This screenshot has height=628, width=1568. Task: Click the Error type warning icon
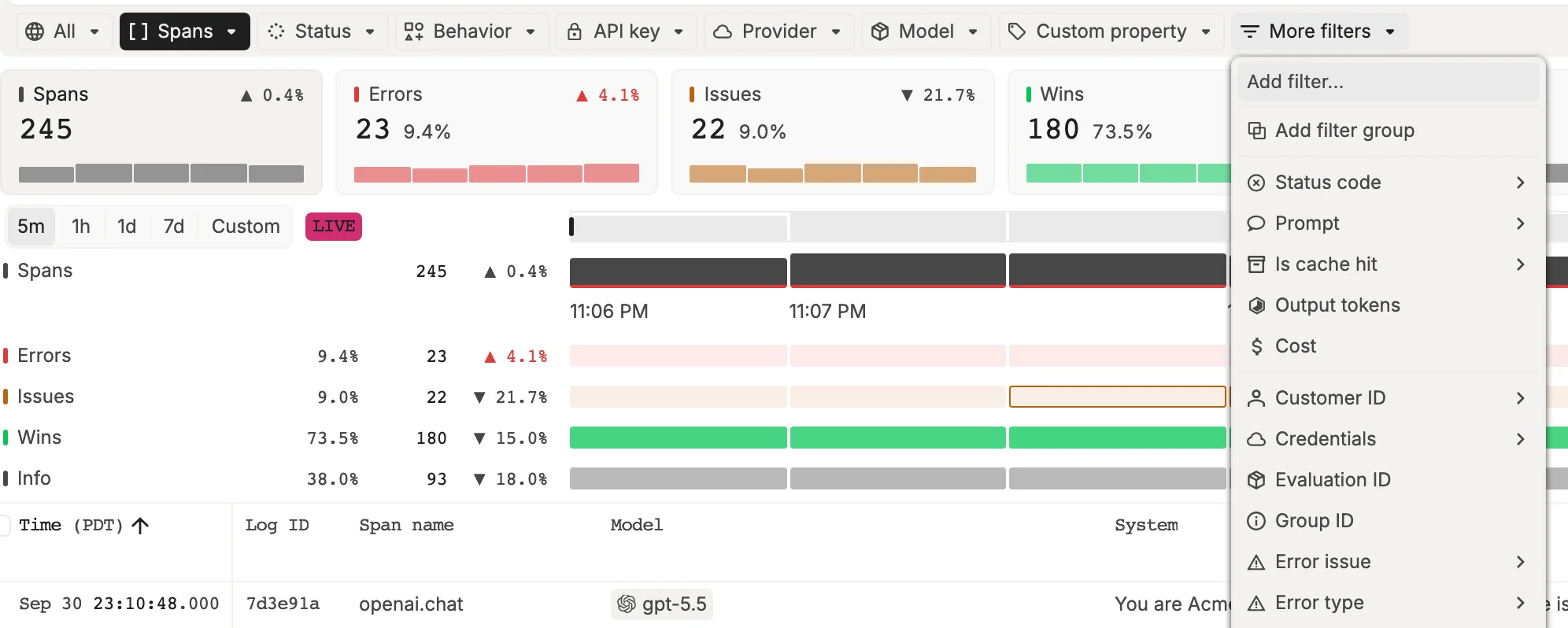coord(1257,603)
